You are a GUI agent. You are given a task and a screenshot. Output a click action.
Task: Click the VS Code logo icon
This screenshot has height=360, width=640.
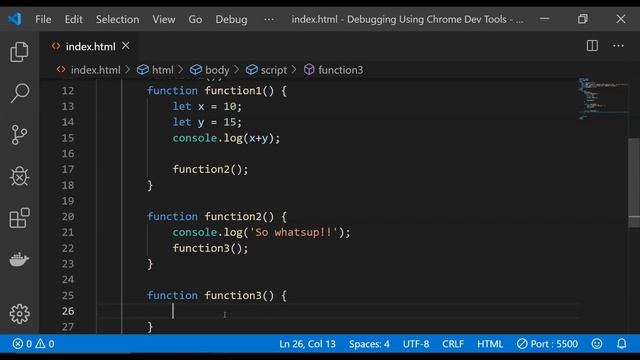click(x=15, y=19)
